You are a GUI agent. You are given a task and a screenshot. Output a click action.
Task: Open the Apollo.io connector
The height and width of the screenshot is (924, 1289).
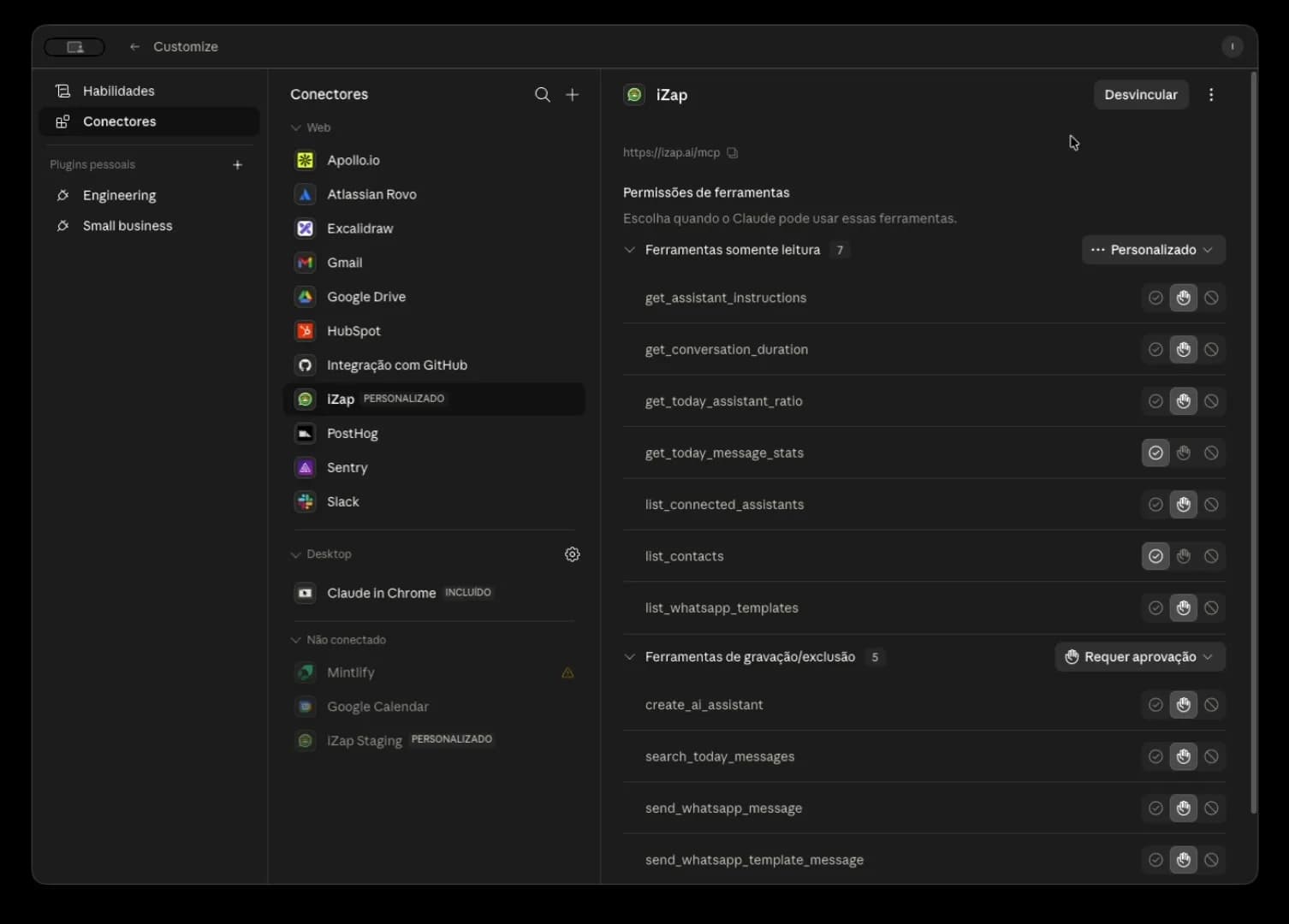pos(434,160)
